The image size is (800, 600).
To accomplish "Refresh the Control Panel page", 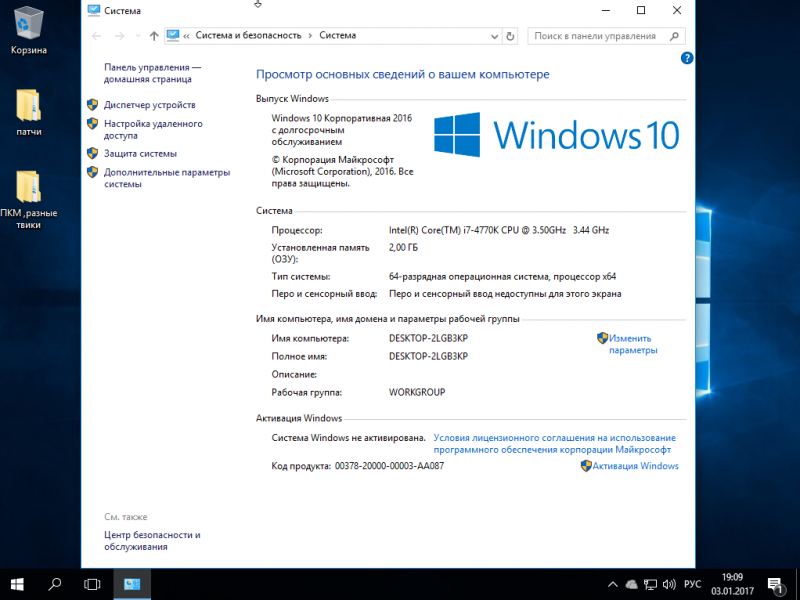I will [510, 36].
